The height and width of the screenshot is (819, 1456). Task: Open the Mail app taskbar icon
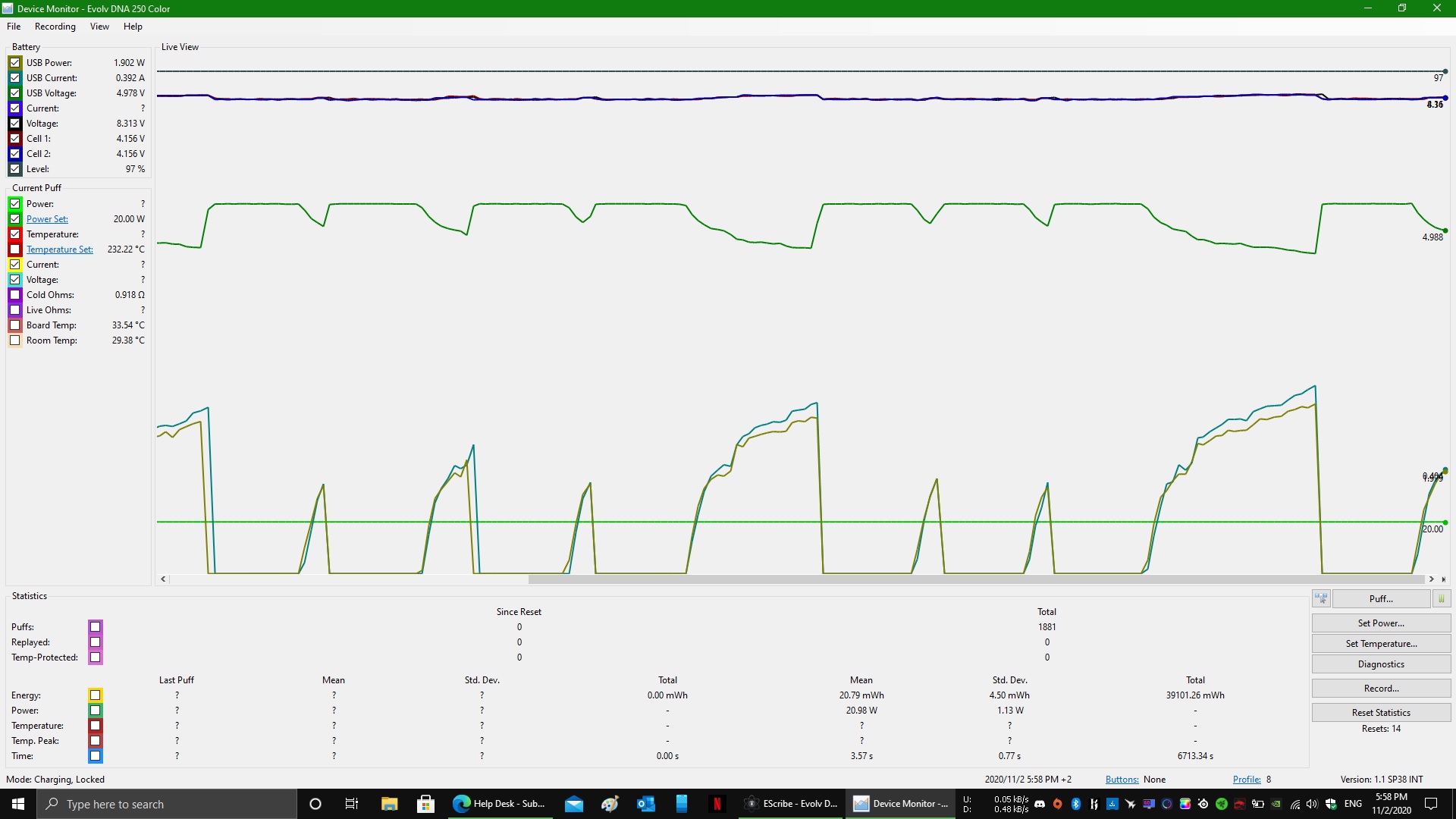coord(574,804)
